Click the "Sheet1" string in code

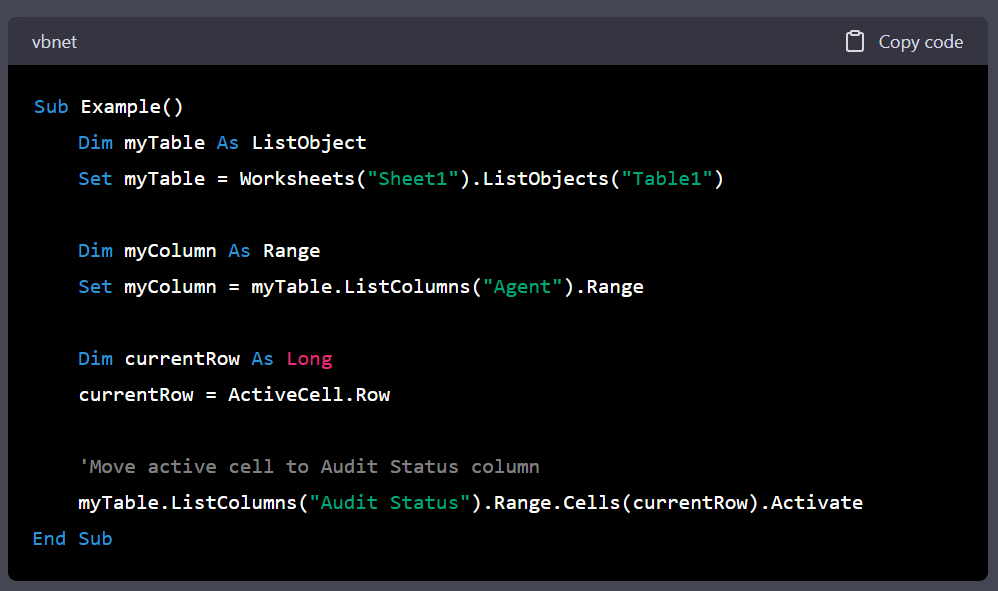413,179
